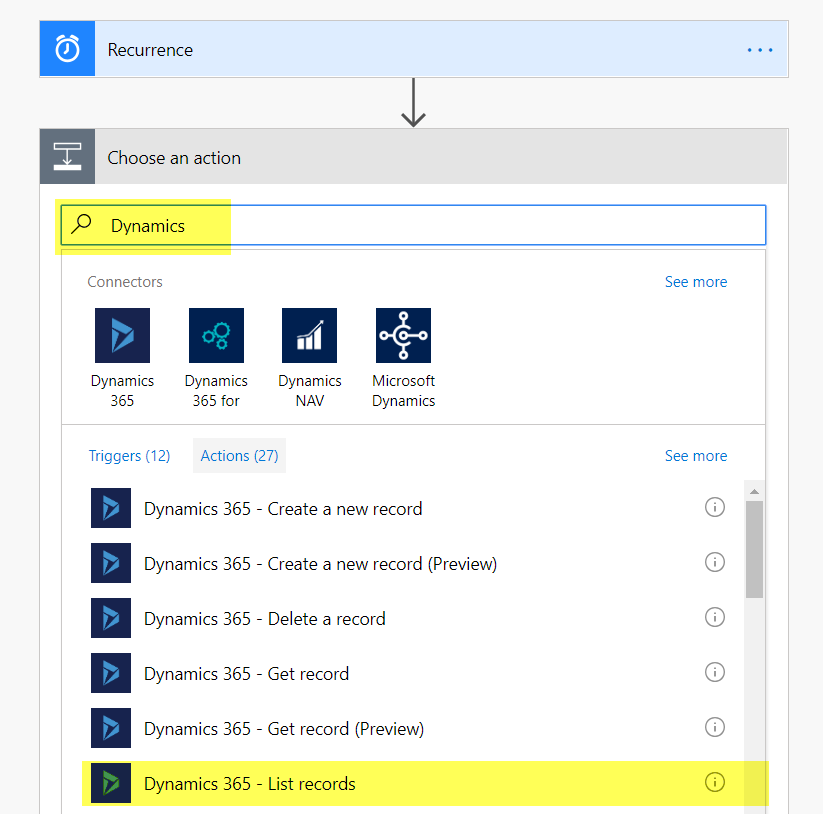This screenshot has width=823, height=814.
Task: Click the Dynamics NAV connector label
Action: pyautogui.click(x=310, y=390)
